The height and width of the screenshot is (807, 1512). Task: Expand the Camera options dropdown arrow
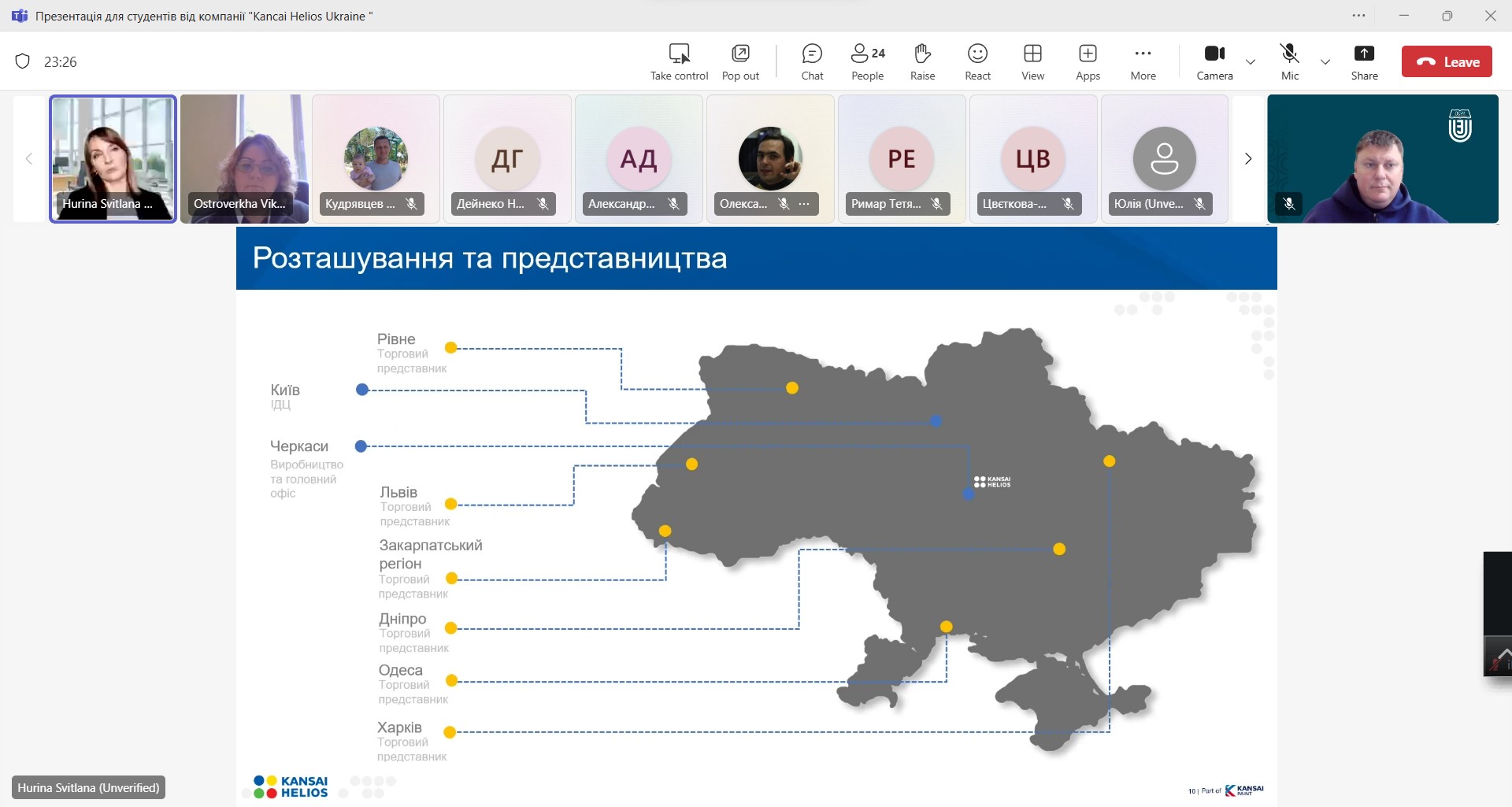click(x=1251, y=61)
